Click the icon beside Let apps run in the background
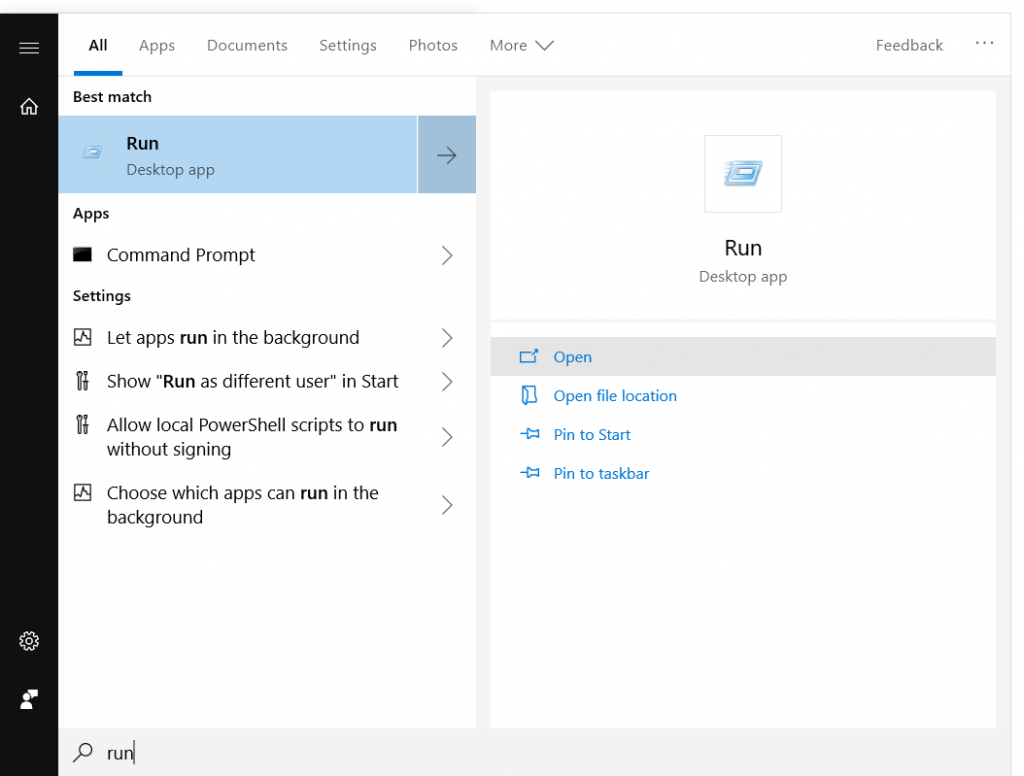The image size is (1024, 776). [82, 337]
